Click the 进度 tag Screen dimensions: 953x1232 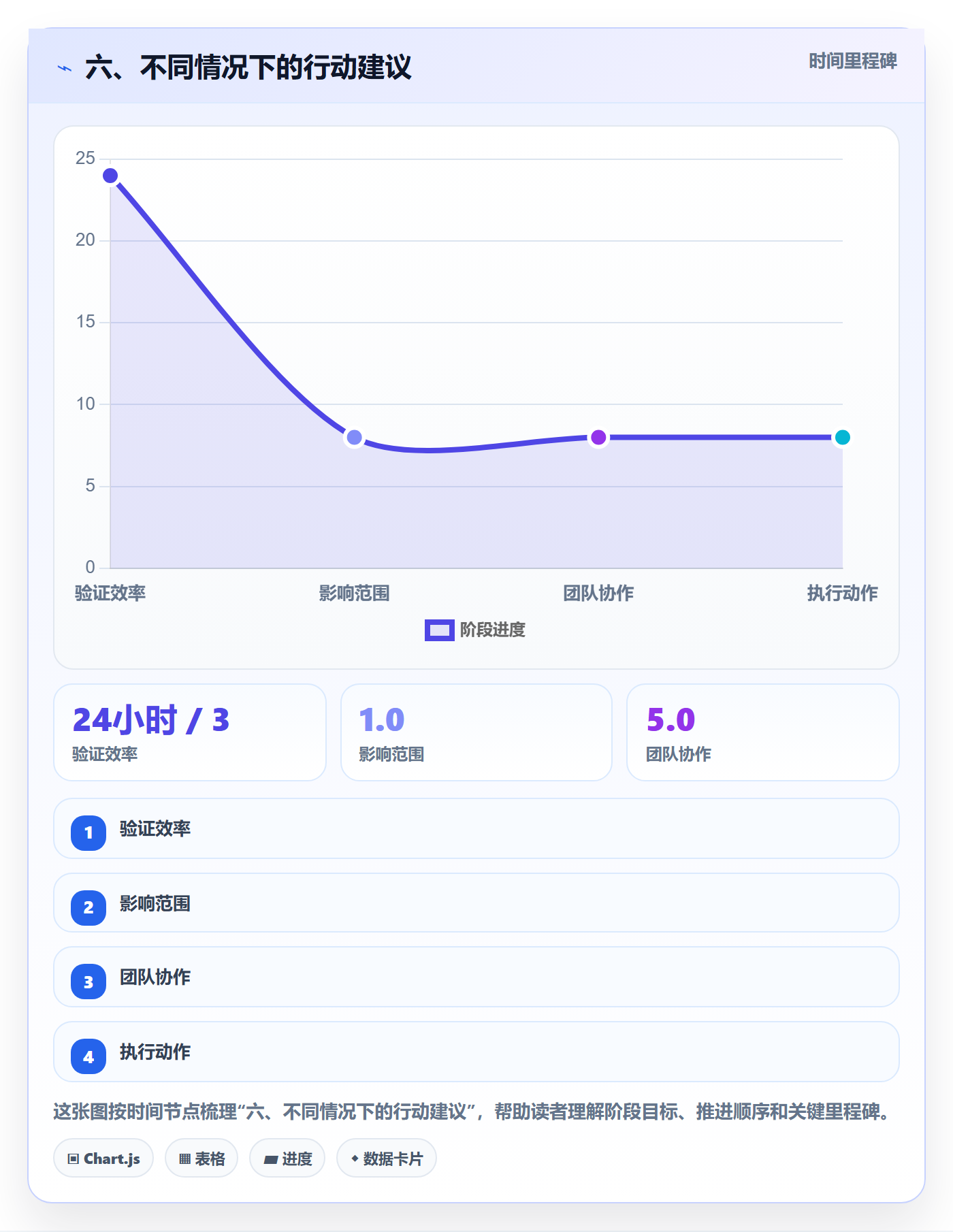coord(287,1158)
